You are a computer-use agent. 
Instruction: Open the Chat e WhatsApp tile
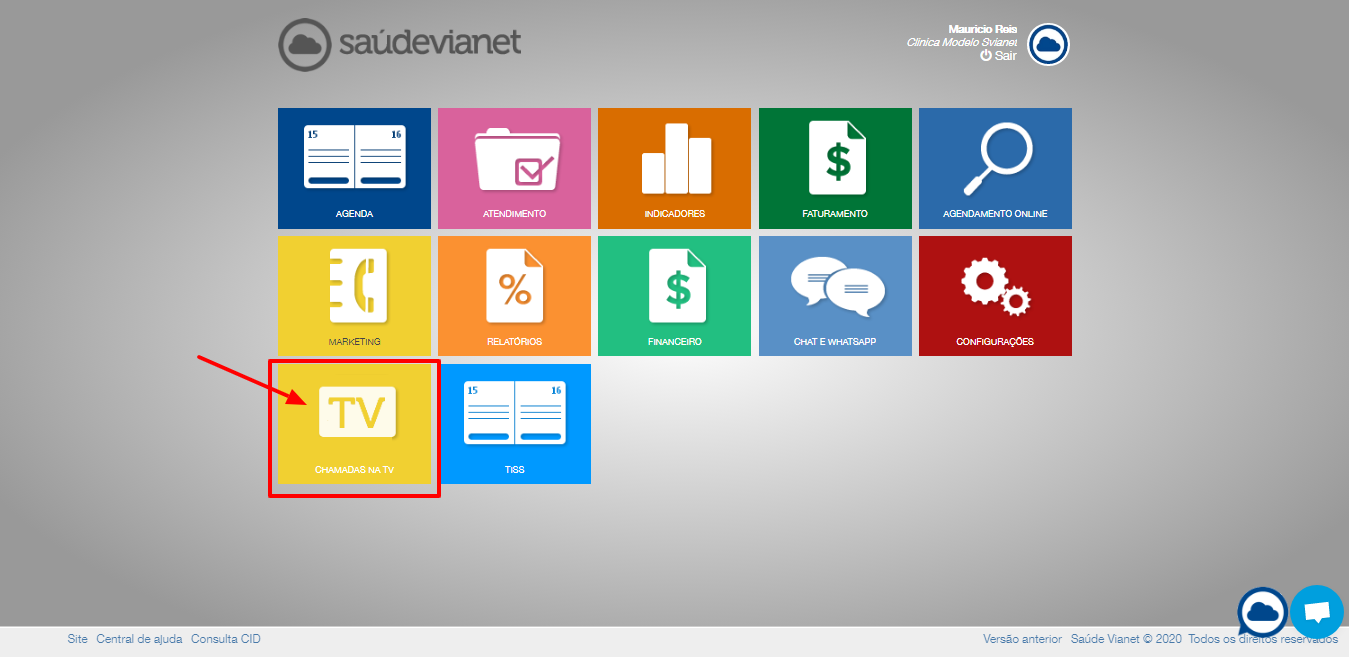coord(835,296)
